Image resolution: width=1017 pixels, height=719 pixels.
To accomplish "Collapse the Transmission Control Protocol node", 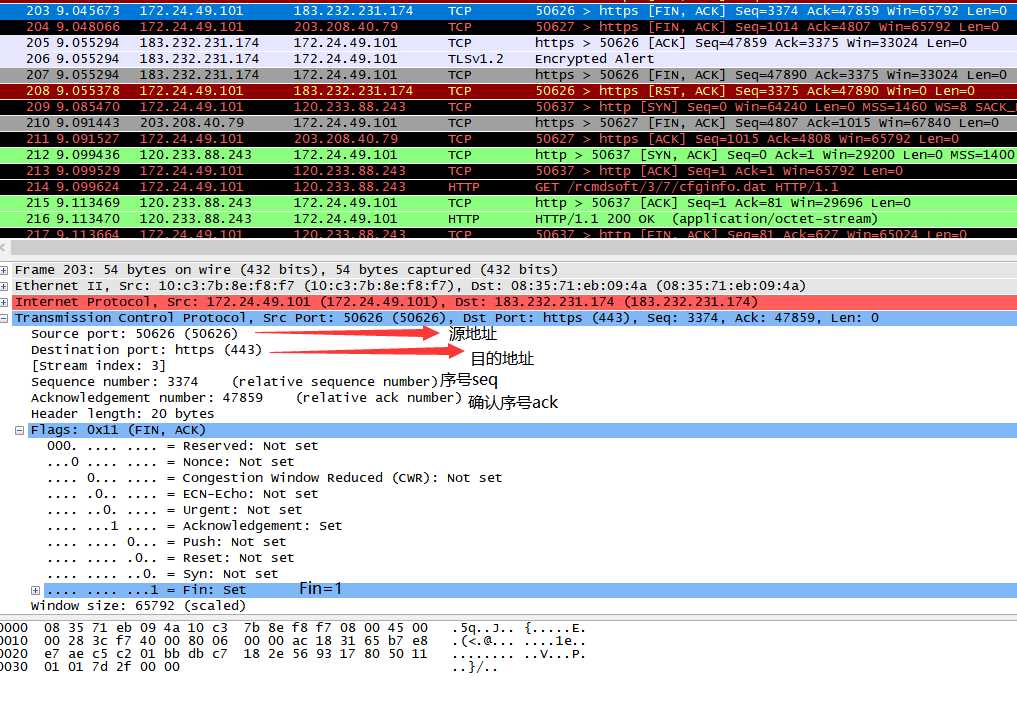I will pos(4,318).
